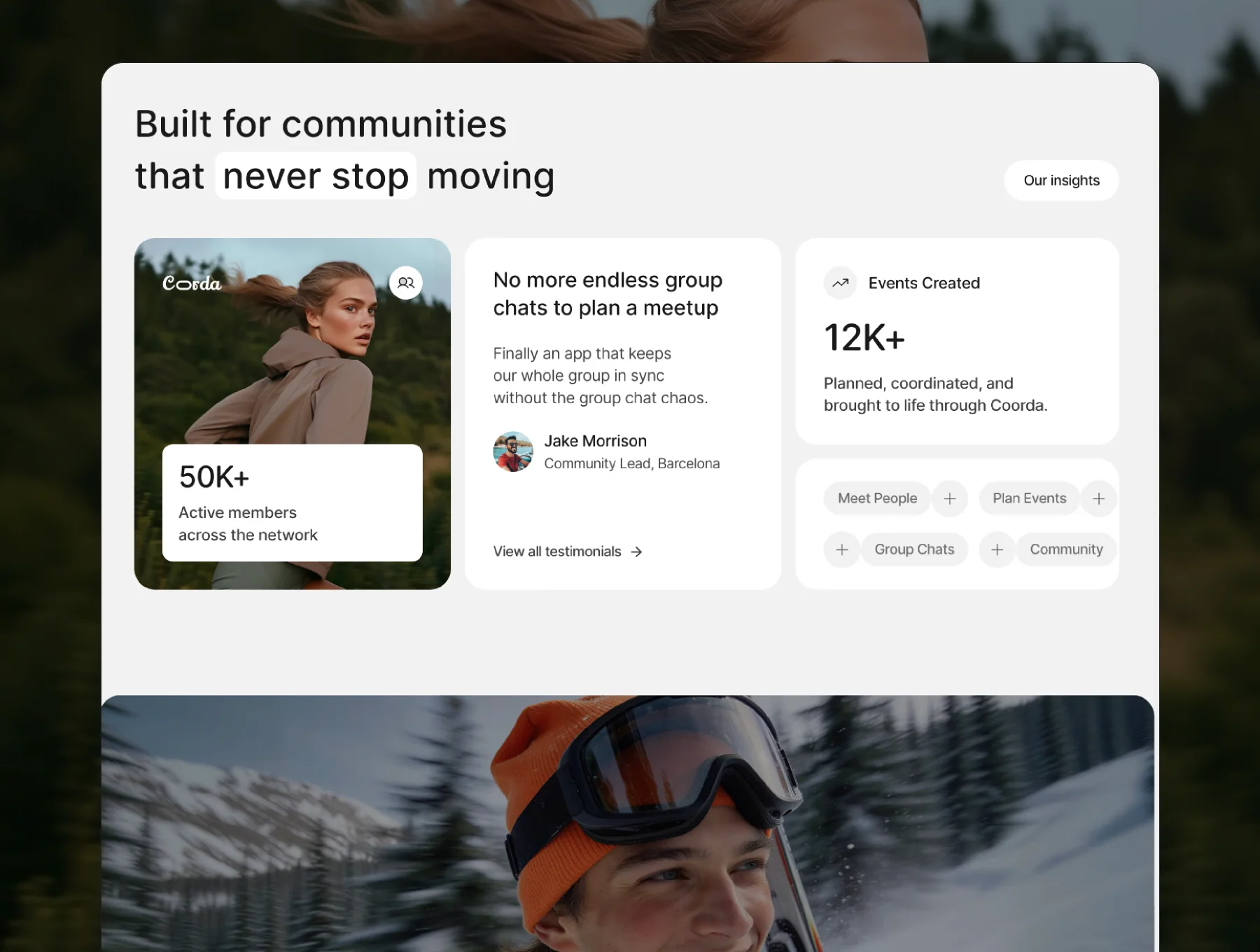Open View all testimonials link

pyautogui.click(x=568, y=552)
